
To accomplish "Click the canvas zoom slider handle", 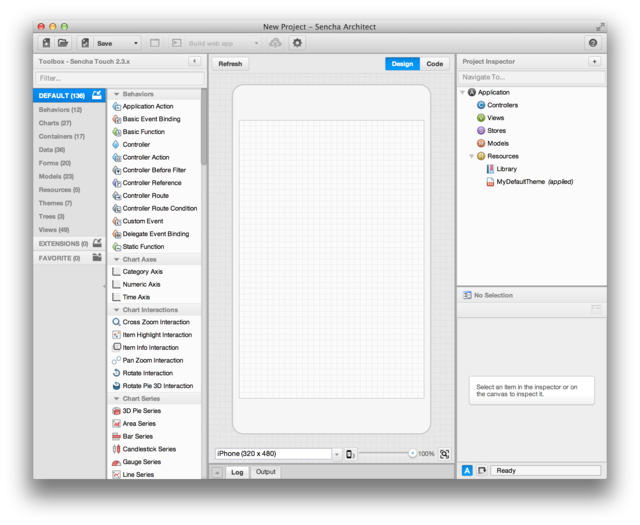I will pos(411,454).
